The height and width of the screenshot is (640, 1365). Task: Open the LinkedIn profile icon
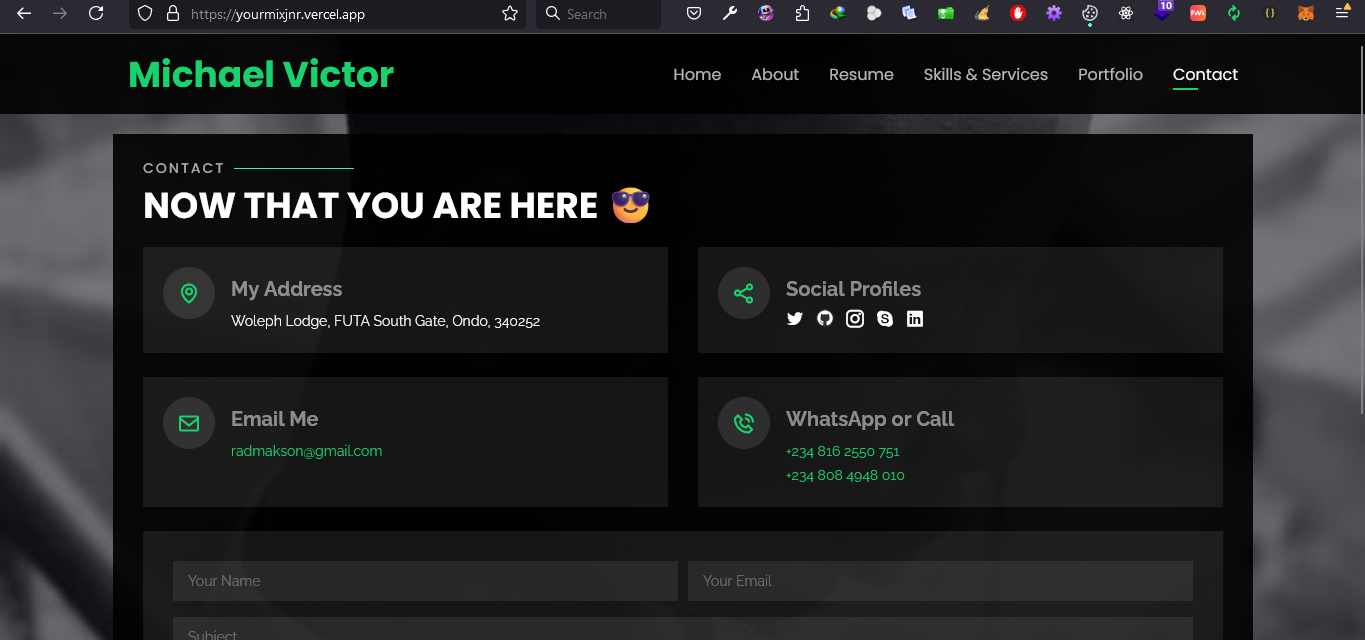[x=915, y=319]
